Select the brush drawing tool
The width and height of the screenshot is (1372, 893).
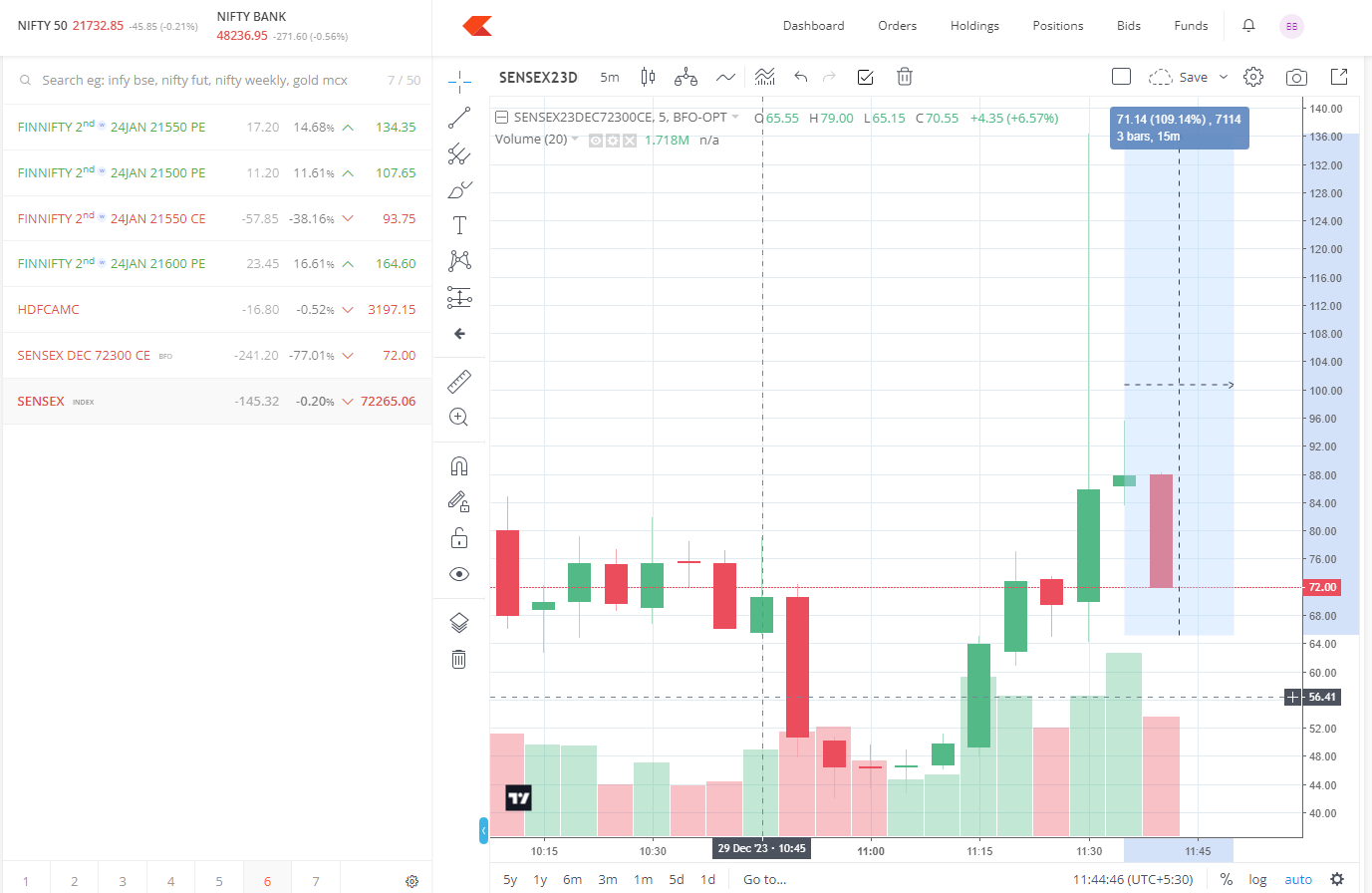pos(459,189)
